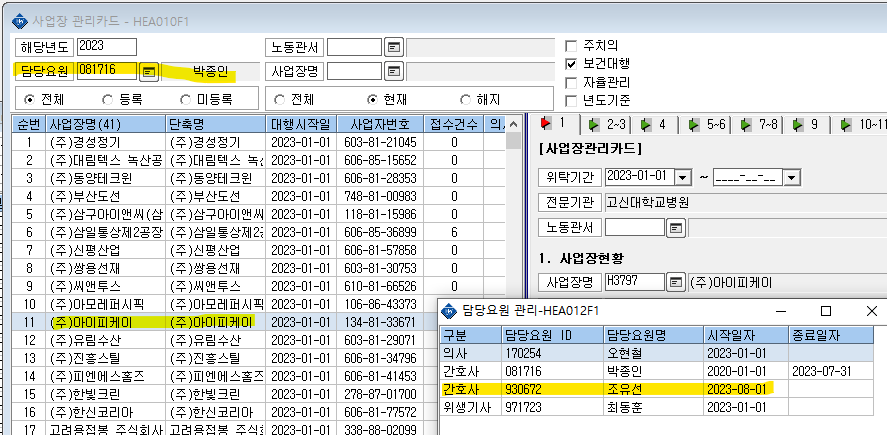The width and height of the screenshot is (887, 435).
Task: Open lookup icon next to H3797 field
Action: 675,282
